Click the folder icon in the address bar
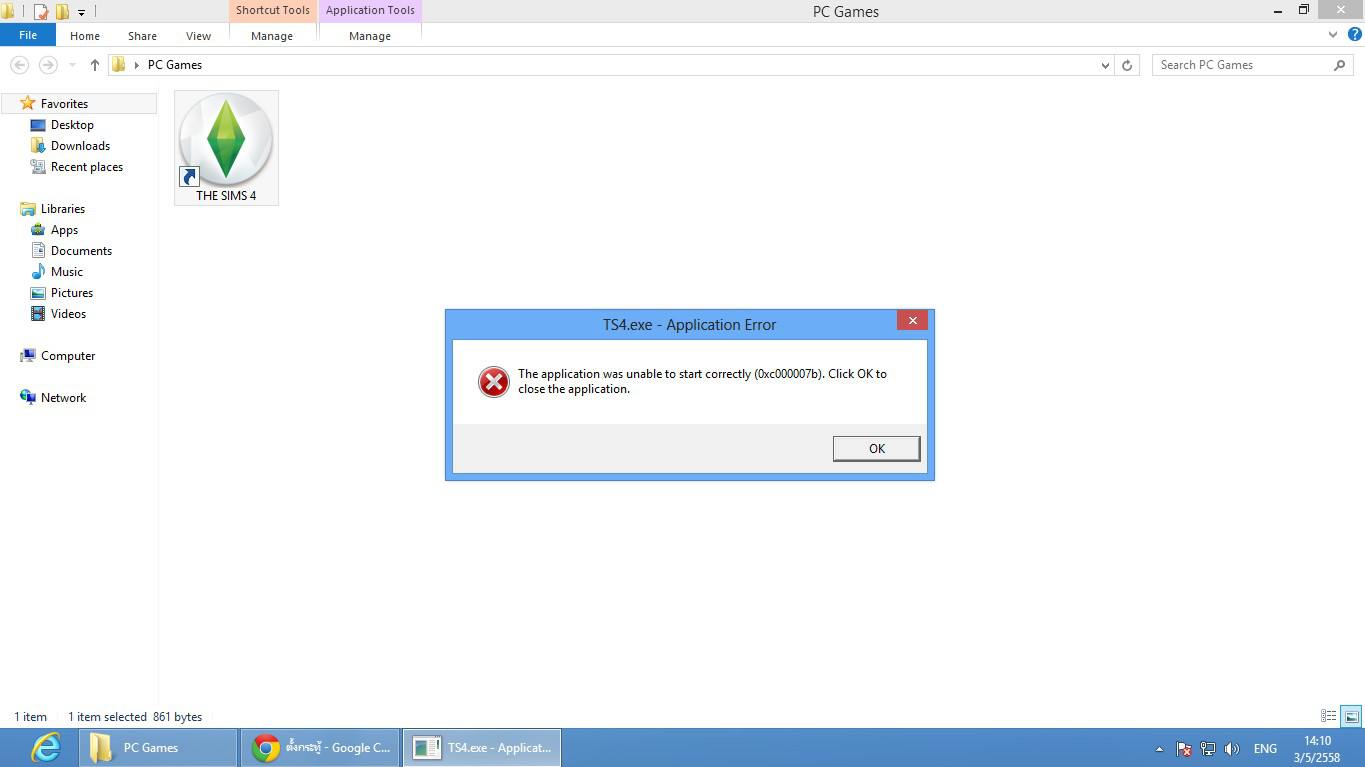The height and width of the screenshot is (767, 1365). click(x=119, y=64)
